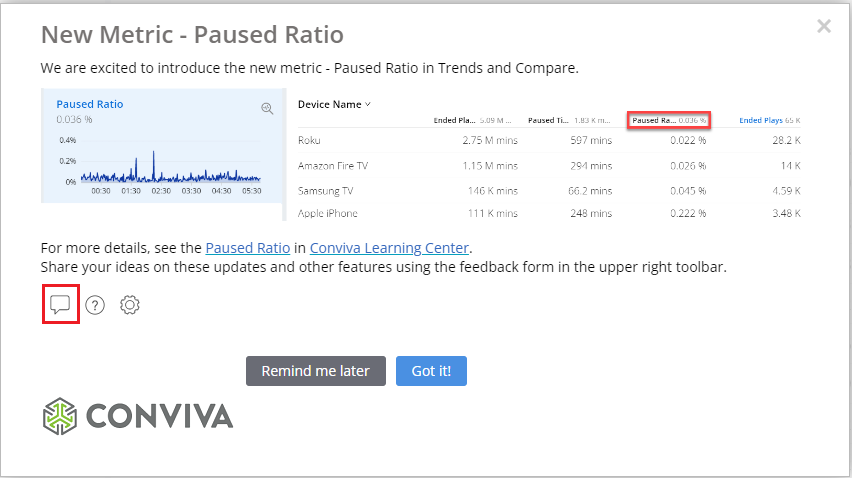Select the Roku device row

point(309,141)
